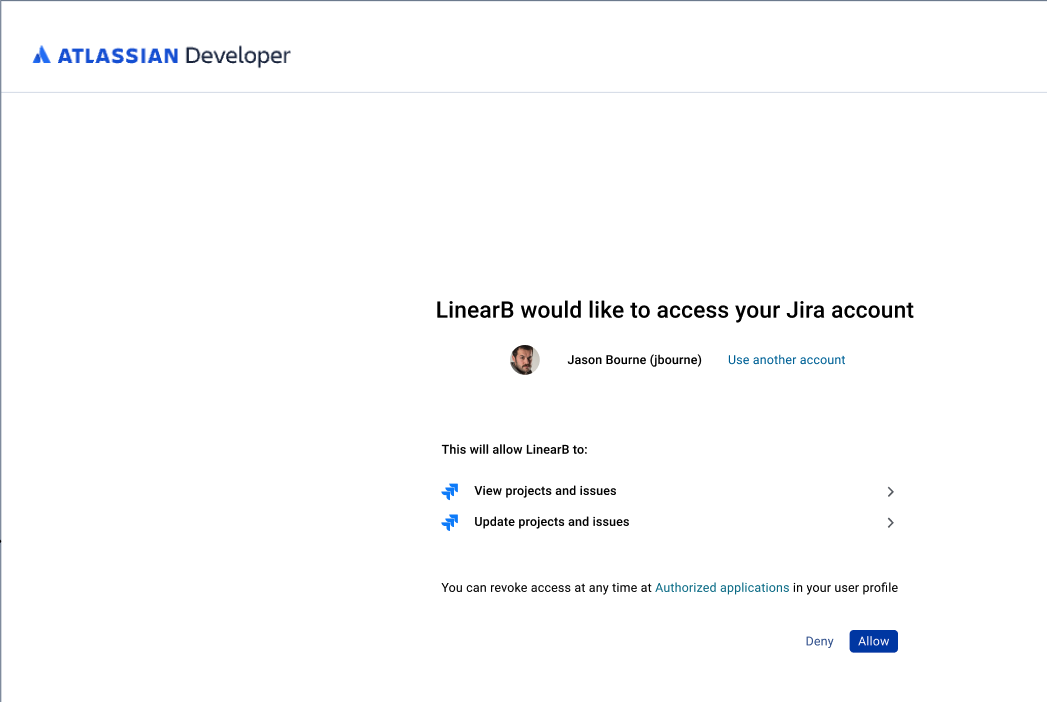Click the ATLASSIAN Developer header text
This screenshot has height=702, width=1047.
tap(174, 55)
